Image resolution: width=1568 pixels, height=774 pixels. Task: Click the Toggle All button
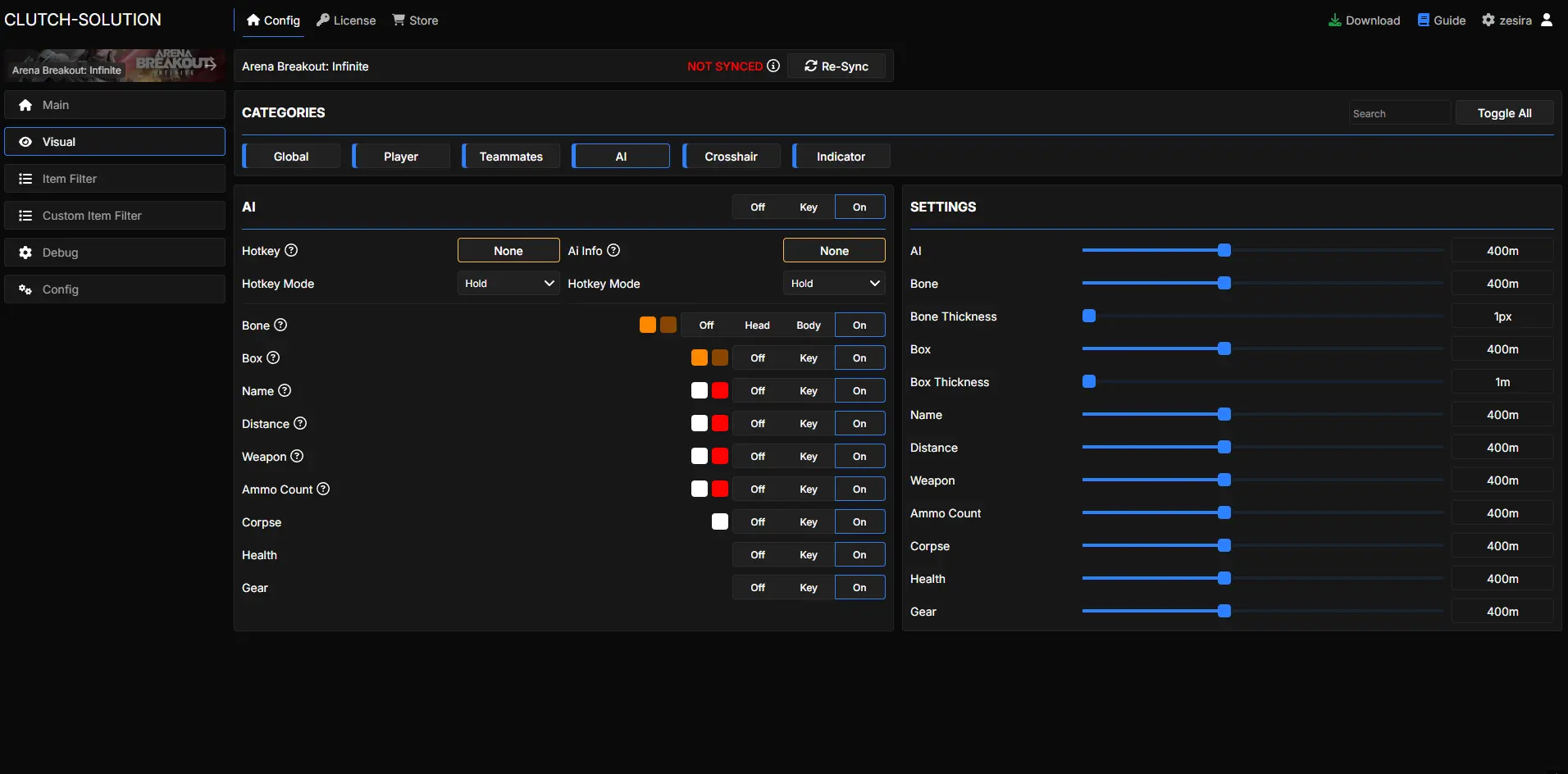coord(1504,113)
